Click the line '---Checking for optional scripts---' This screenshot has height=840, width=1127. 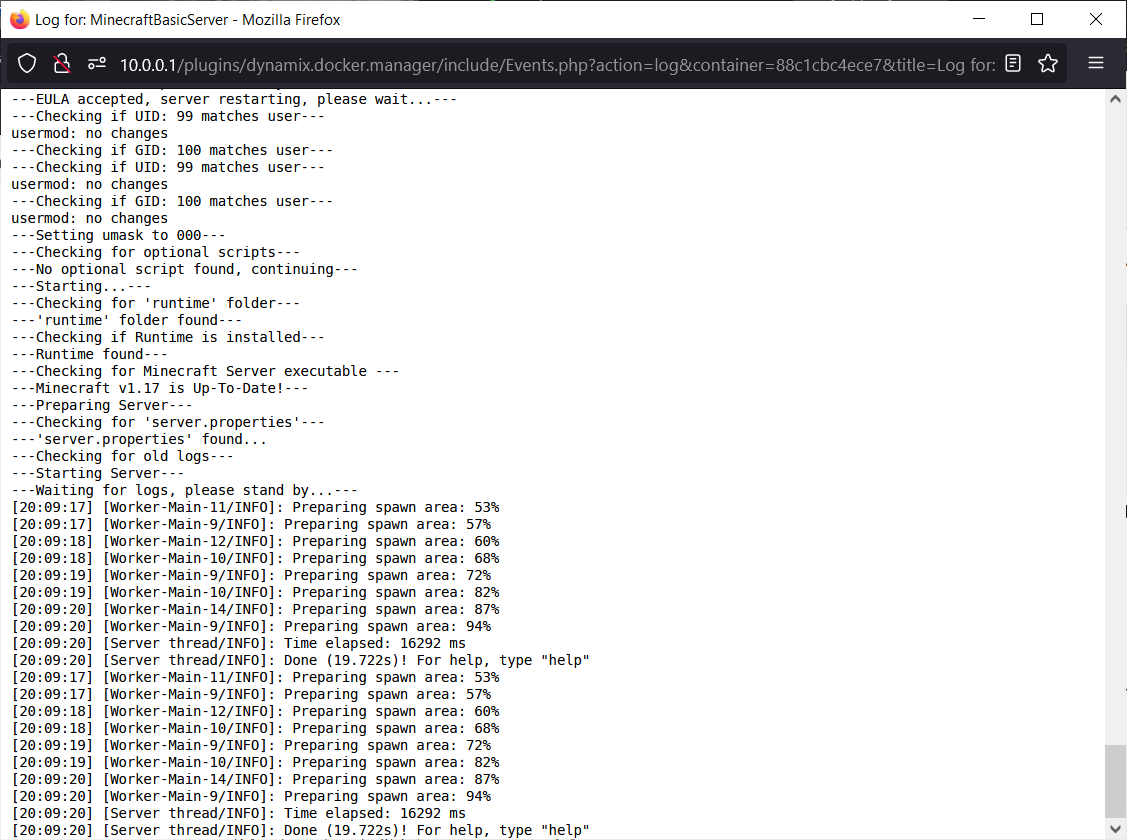coord(156,252)
